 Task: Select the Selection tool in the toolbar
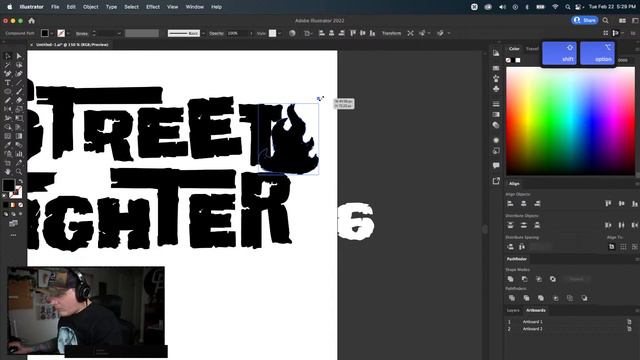(x=7, y=56)
